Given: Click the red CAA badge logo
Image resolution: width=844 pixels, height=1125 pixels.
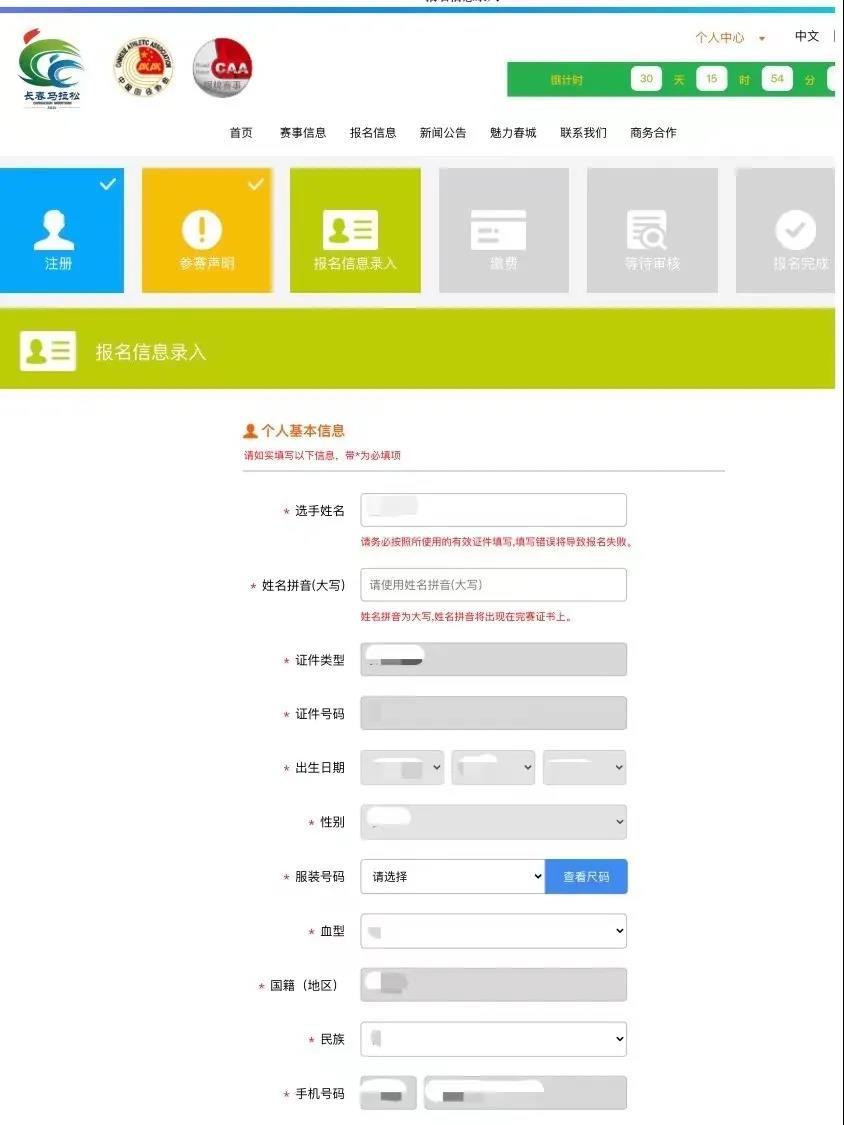Looking at the screenshot, I should tap(222, 67).
